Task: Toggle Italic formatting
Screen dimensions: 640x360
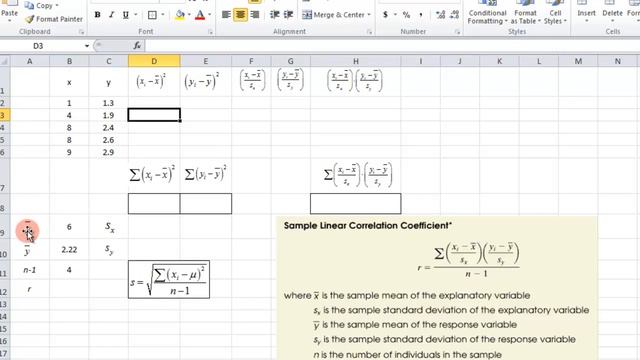Action: click(111, 15)
